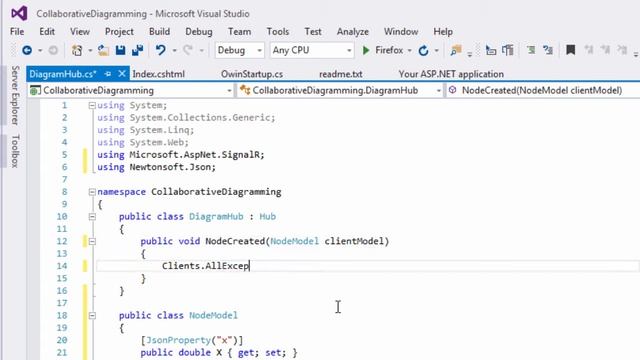Click using Newtonsoft.Json on line 6

coord(156,167)
